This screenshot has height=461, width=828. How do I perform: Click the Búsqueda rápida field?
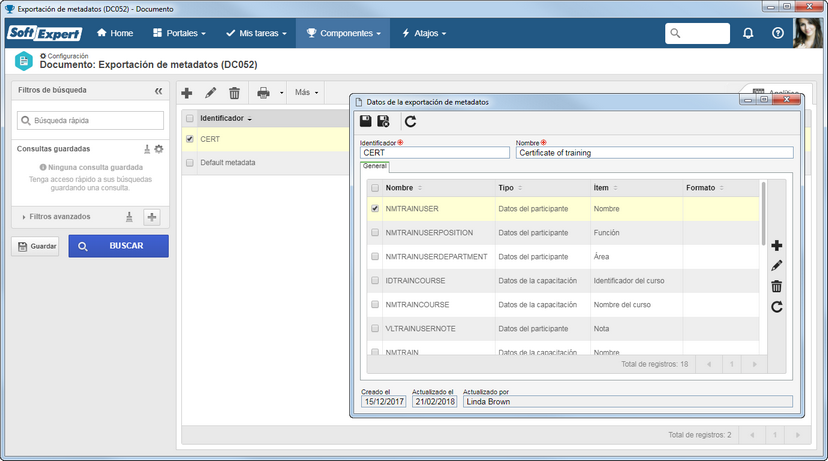[x=90, y=120]
